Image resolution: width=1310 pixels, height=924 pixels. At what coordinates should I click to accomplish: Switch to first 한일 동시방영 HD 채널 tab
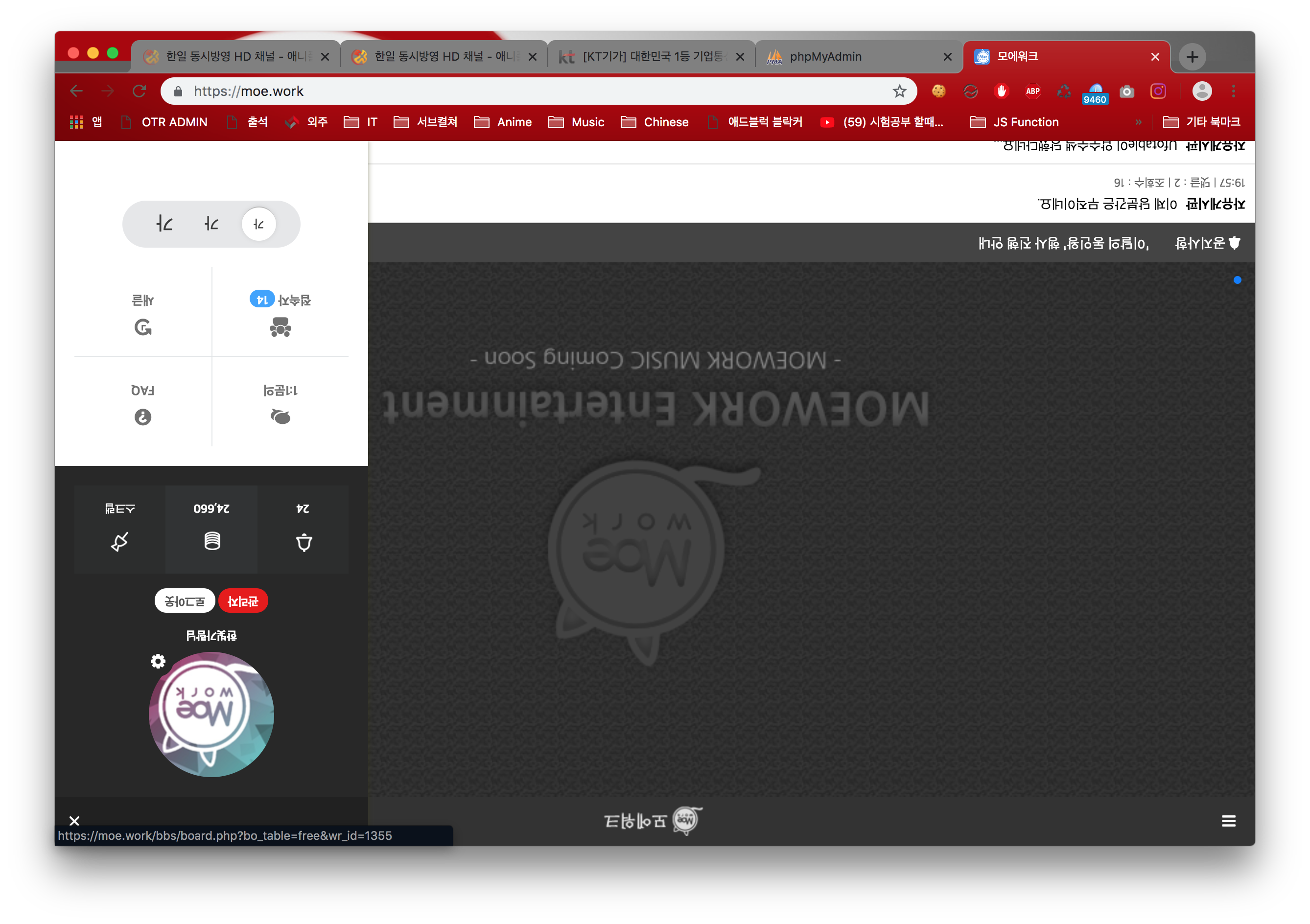pyautogui.click(x=235, y=56)
